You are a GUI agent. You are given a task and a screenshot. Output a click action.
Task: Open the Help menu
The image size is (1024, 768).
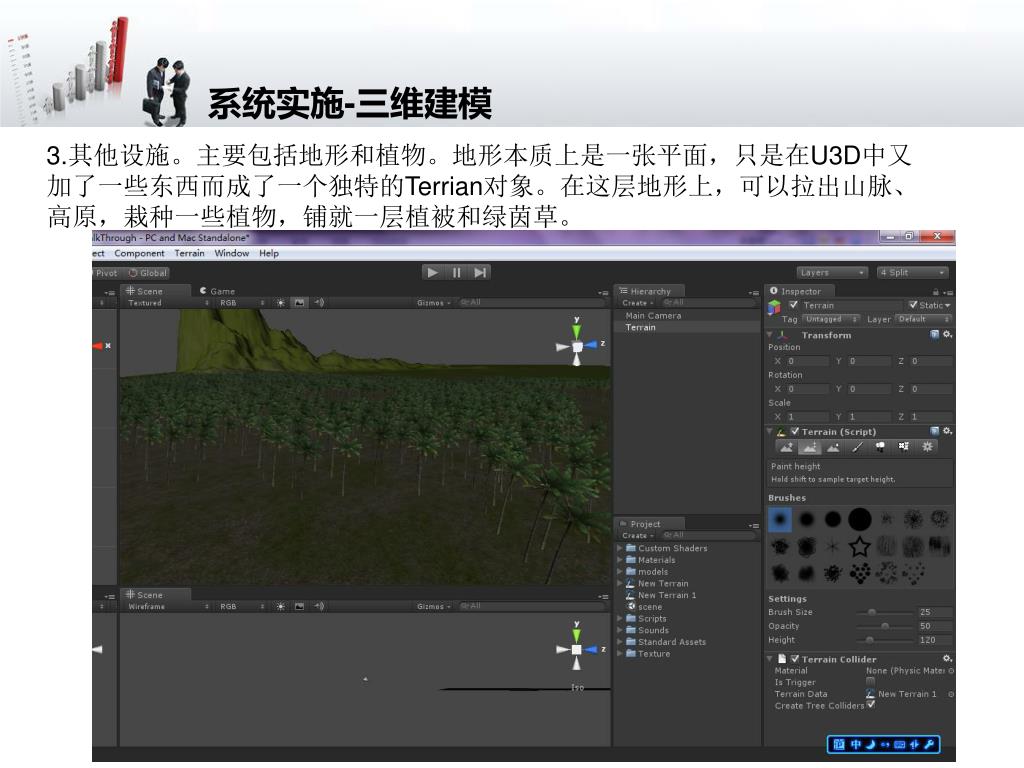point(269,253)
